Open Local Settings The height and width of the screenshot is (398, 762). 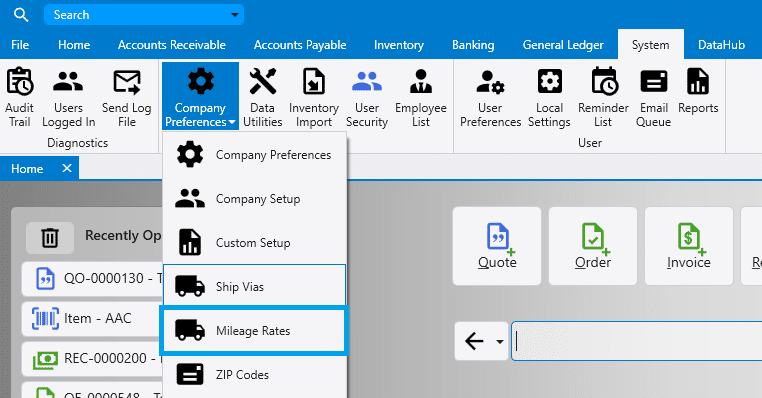coord(549,97)
